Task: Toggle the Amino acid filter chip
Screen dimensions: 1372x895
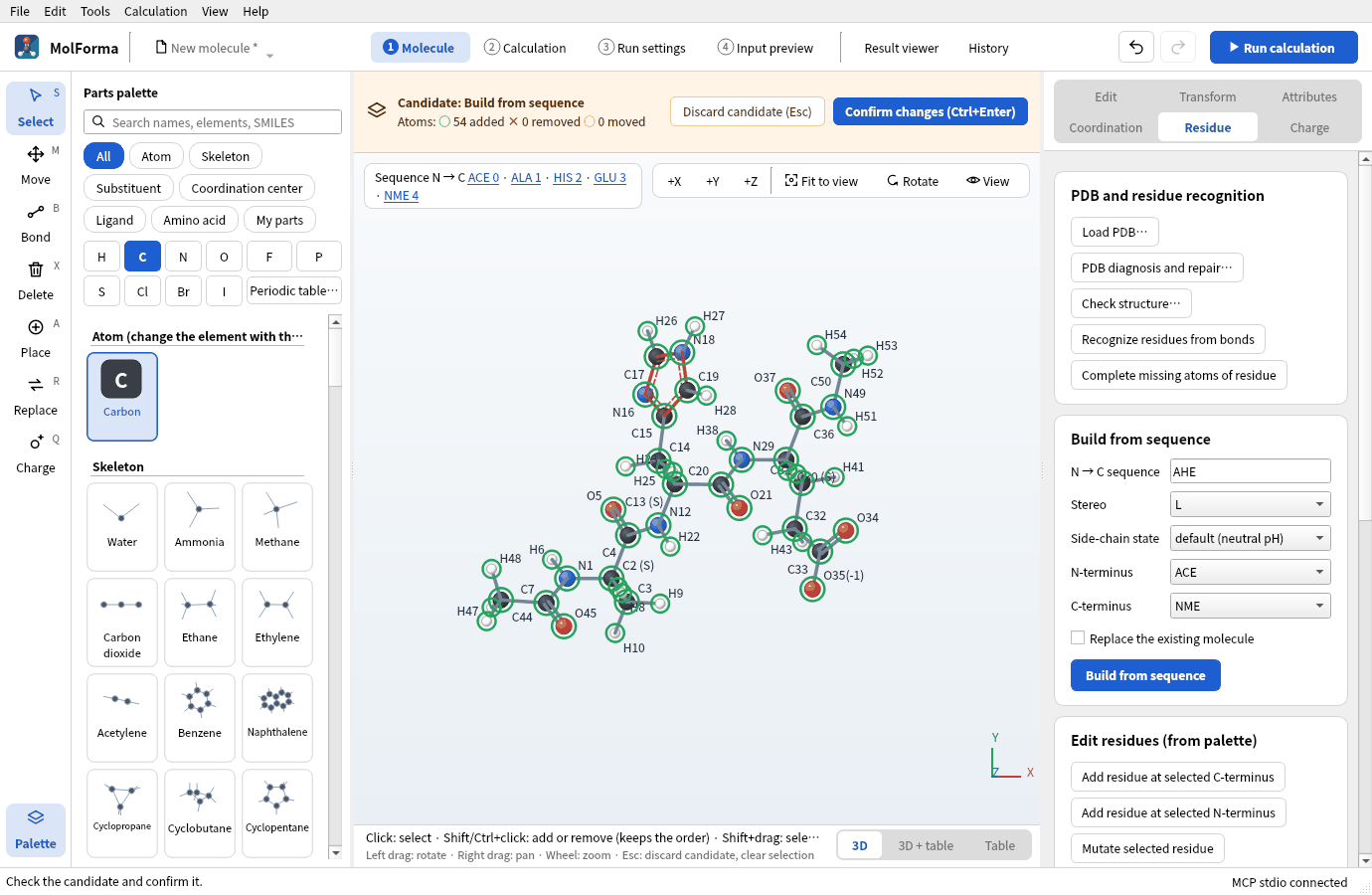Action: pos(195,220)
